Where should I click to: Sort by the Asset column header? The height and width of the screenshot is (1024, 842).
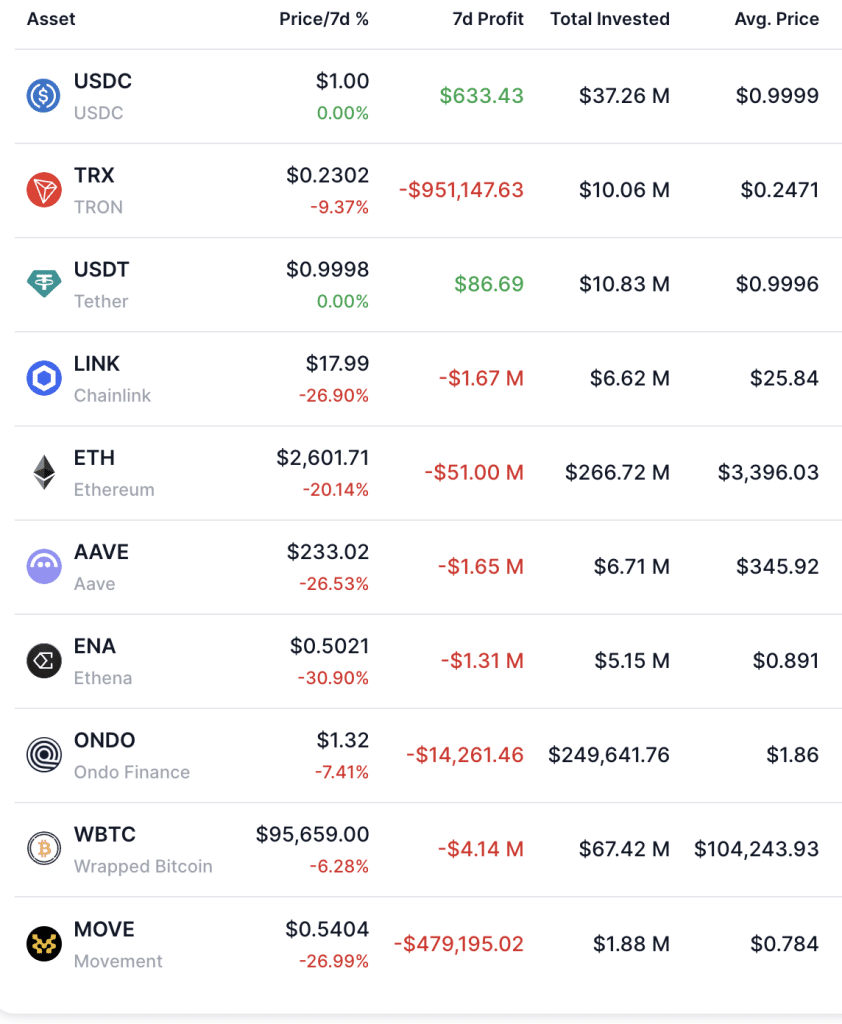coord(51,19)
